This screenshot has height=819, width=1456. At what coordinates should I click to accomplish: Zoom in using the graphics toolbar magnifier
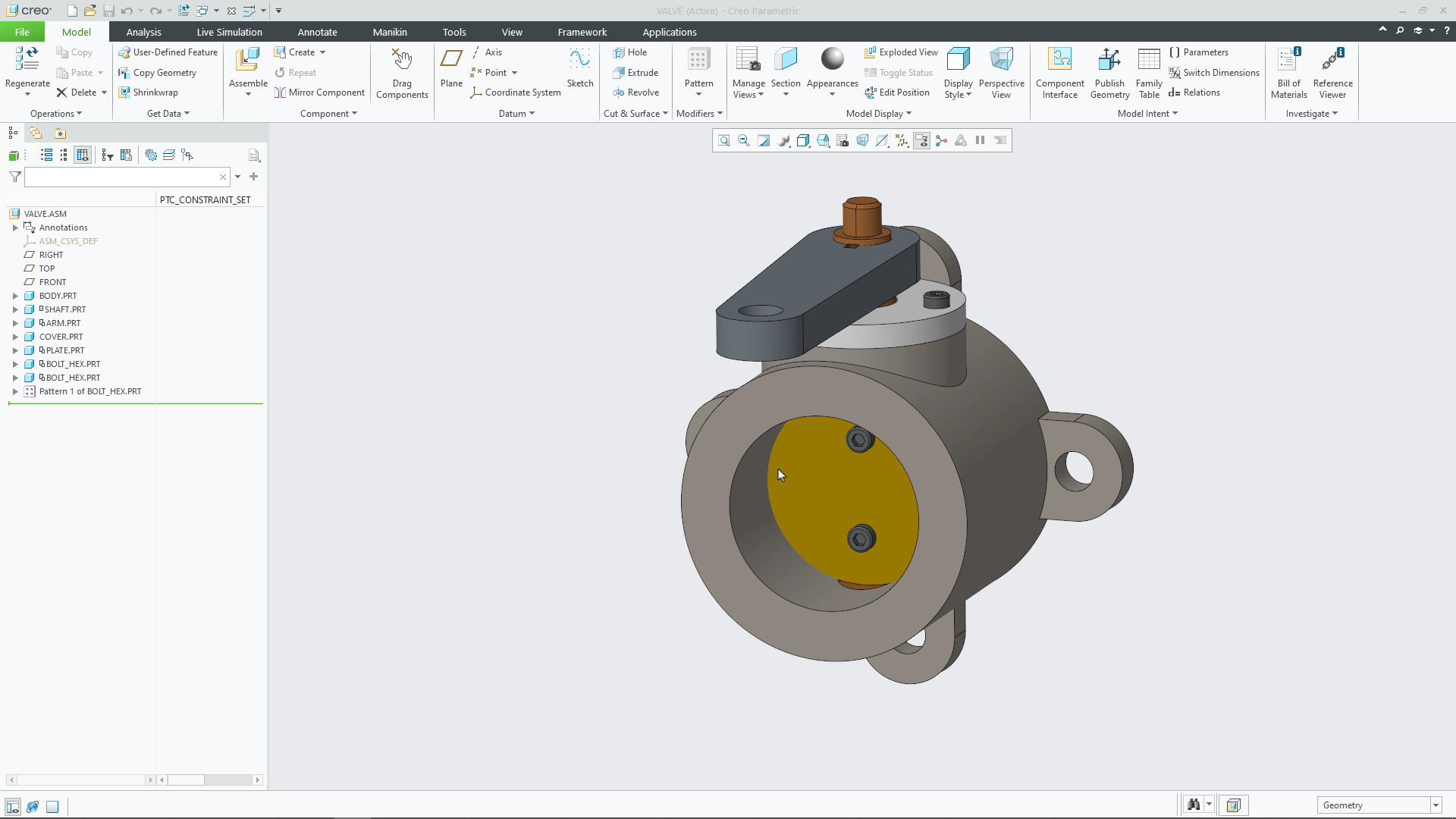724,140
